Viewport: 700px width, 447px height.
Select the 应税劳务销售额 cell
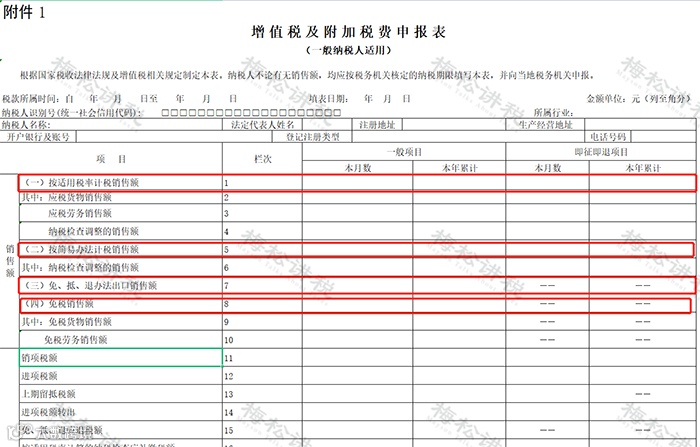(x=121, y=213)
